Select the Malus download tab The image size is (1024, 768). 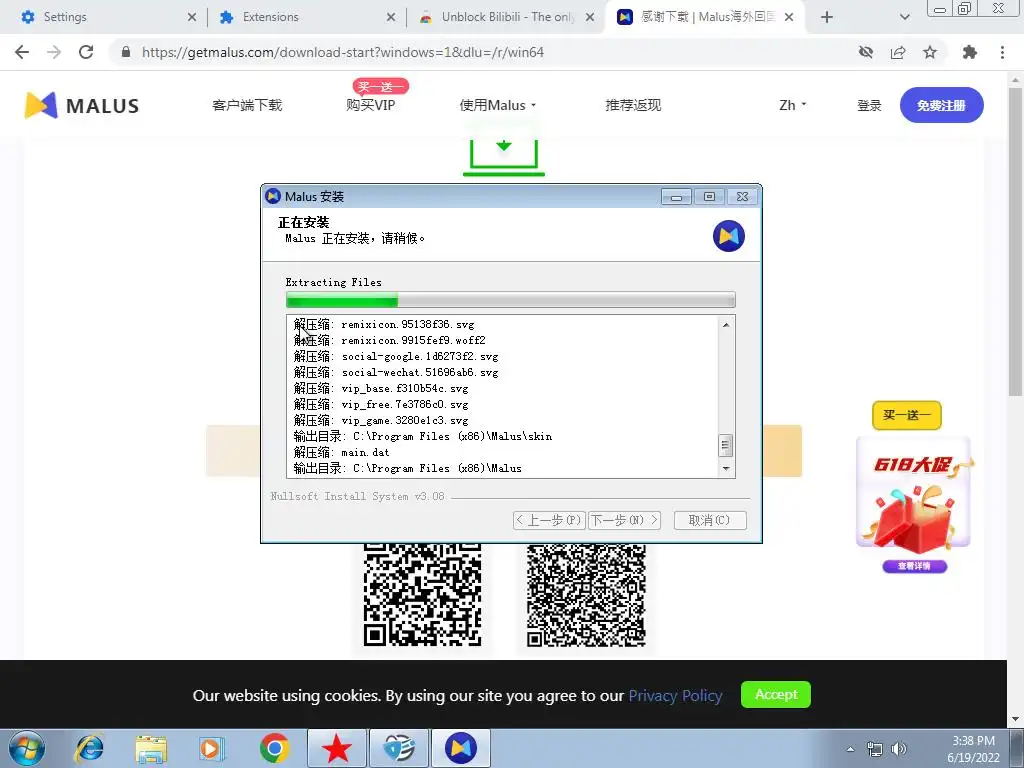[x=704, y=17]
